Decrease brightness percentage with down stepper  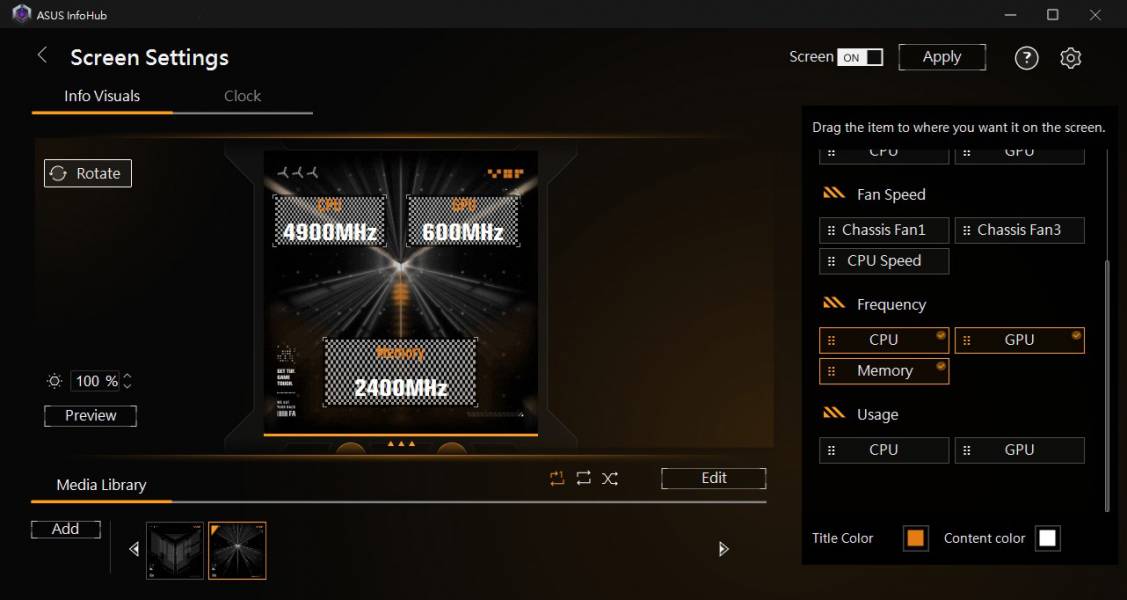click(x=127, y=386)
